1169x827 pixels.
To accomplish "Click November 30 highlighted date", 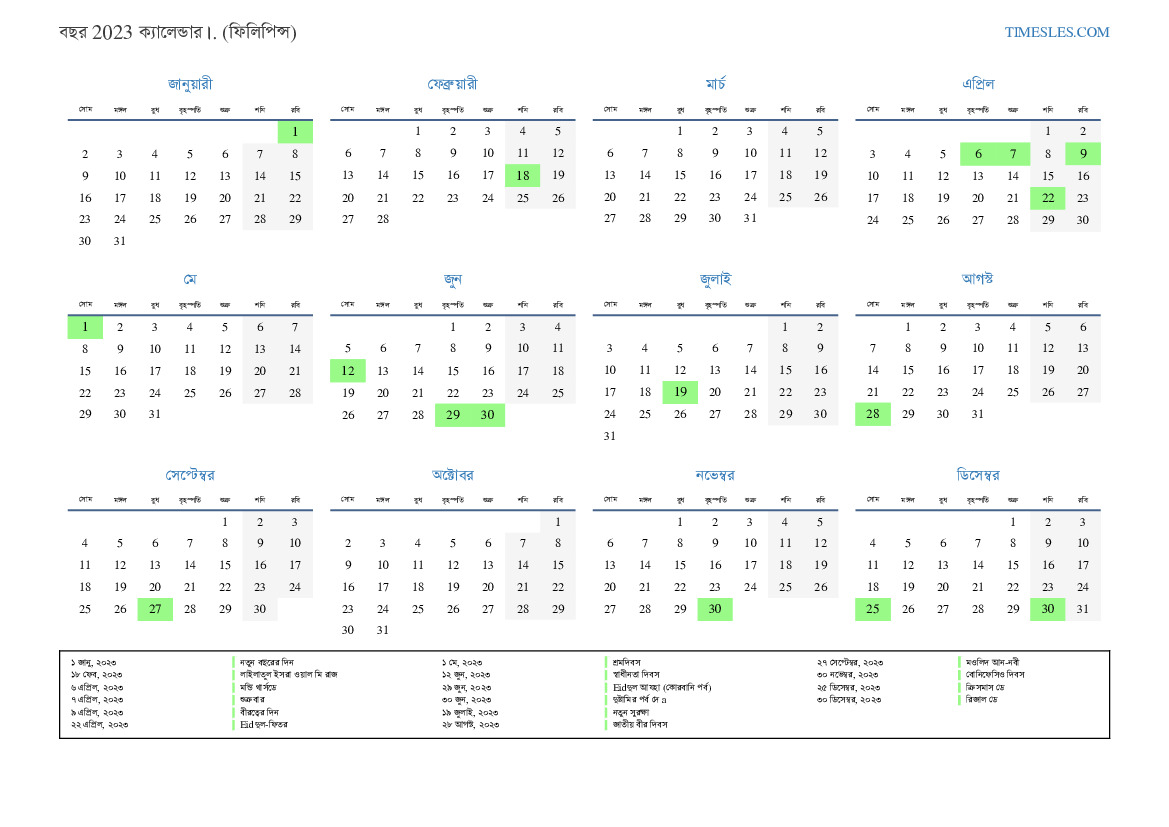I will (x=715, y=610).
